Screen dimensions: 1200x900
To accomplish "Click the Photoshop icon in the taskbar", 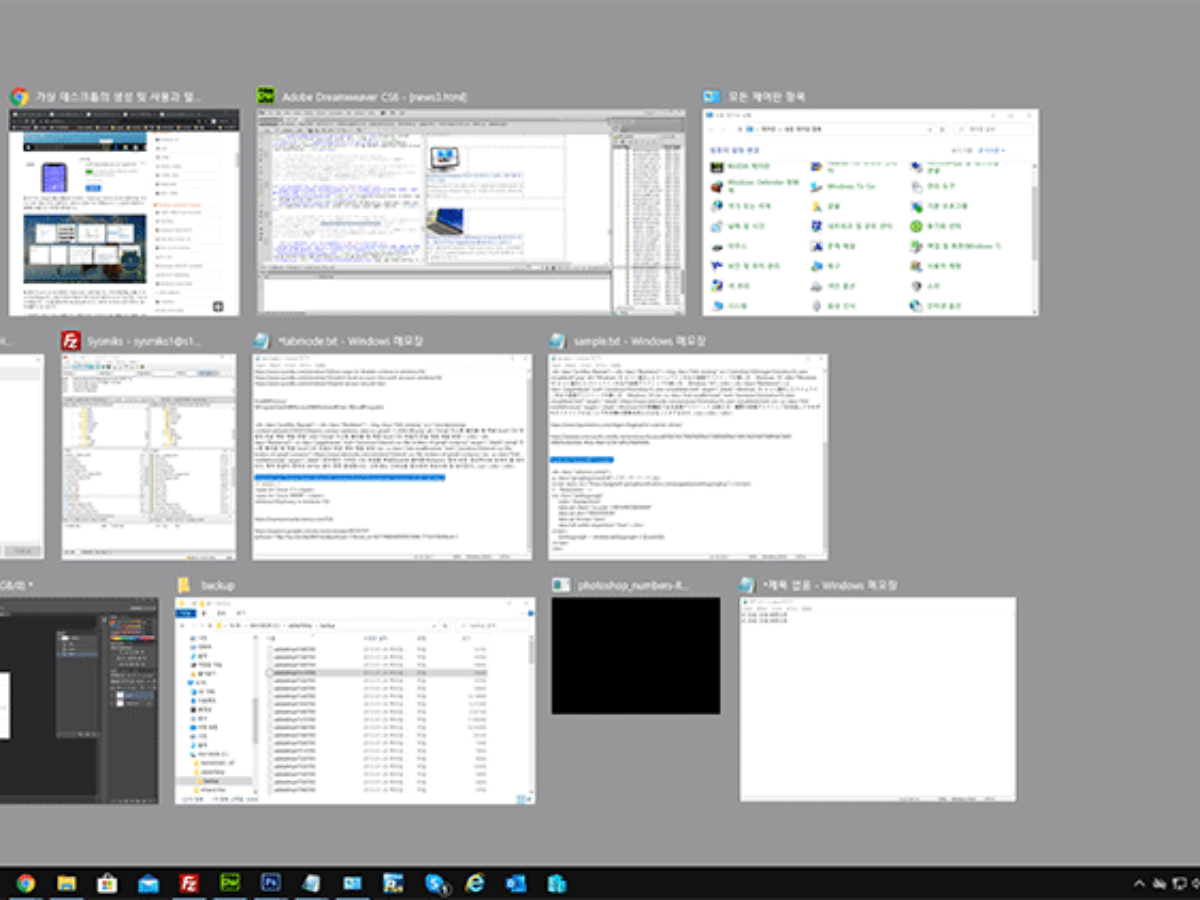I will click(x=270, y=883).
